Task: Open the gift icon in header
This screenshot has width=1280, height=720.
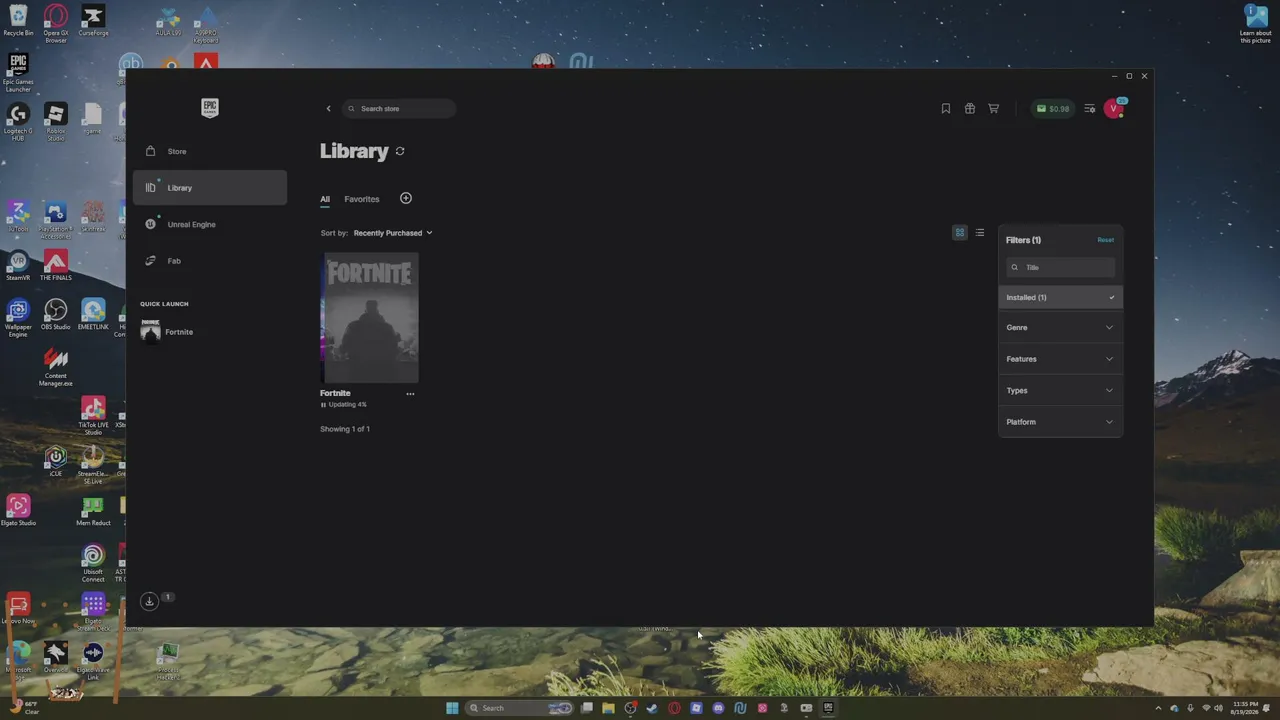Action: [970, 109]
